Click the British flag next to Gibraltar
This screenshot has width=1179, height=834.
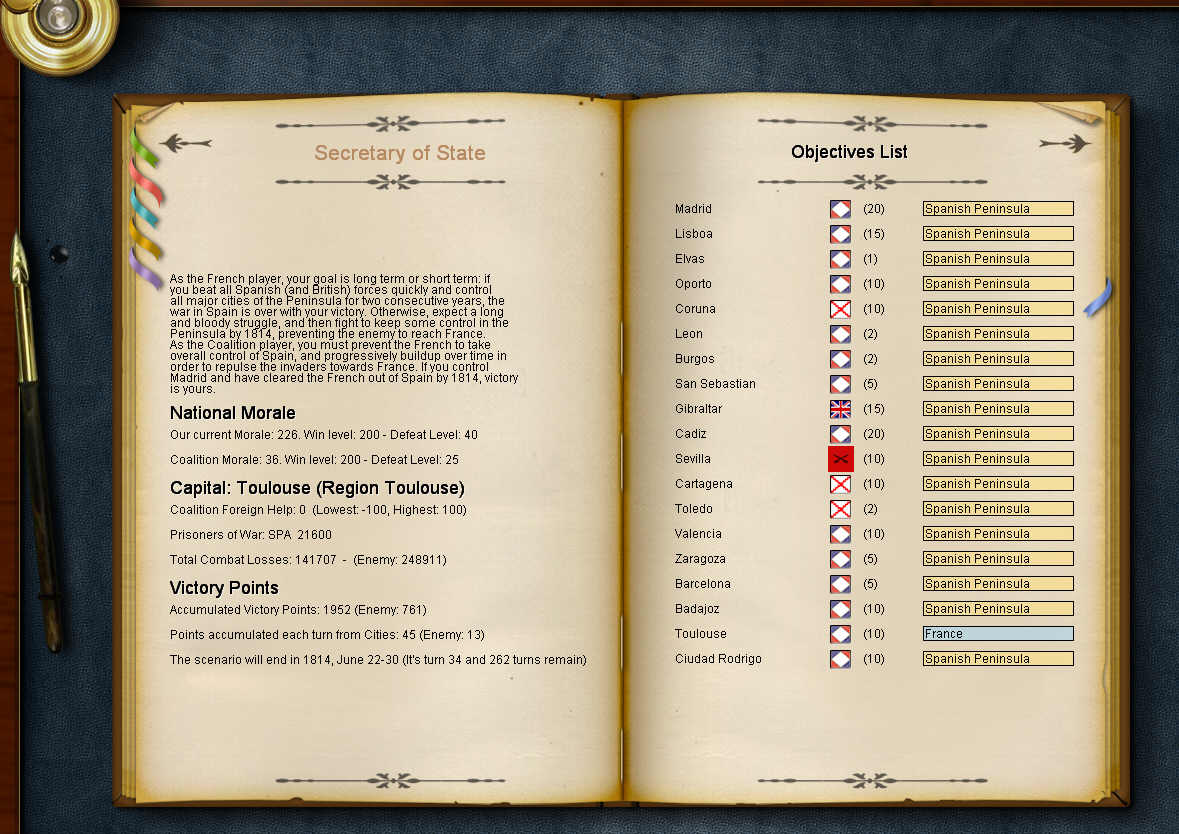(x=840, y=409)
